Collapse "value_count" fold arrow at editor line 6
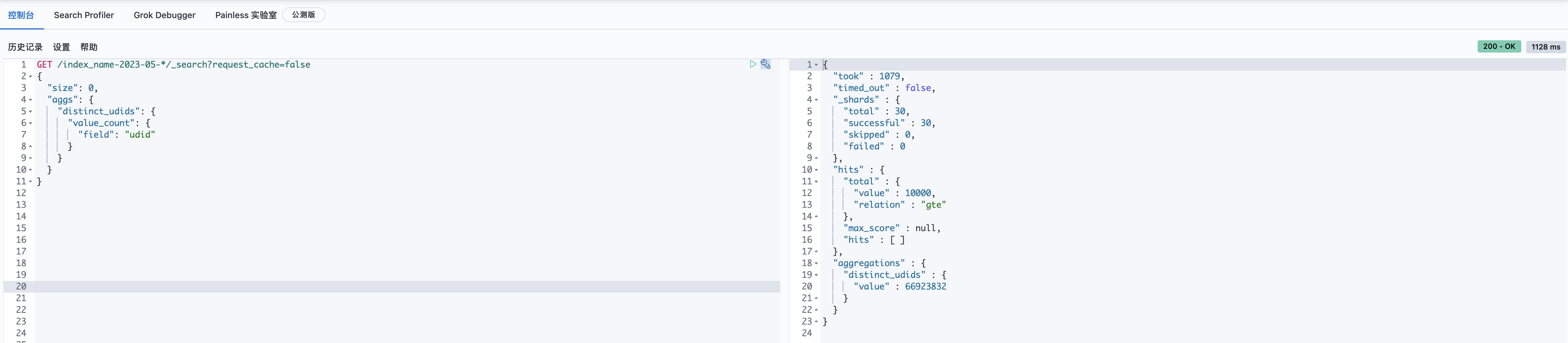Image resolution: width=1568 pixels, height=343 pixels. [x=30, y=123]
